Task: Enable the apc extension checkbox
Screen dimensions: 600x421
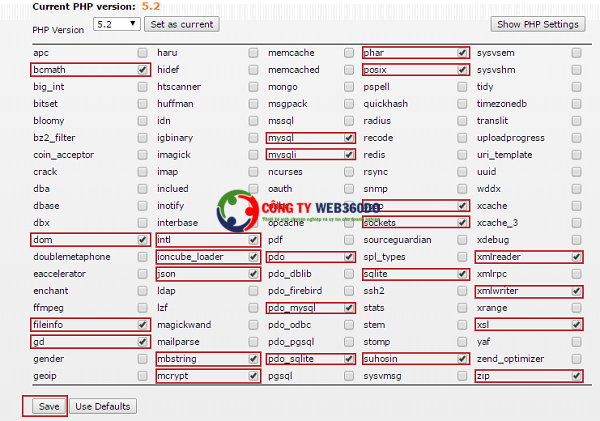Action: pyautogui.click(x=142, y=53)
